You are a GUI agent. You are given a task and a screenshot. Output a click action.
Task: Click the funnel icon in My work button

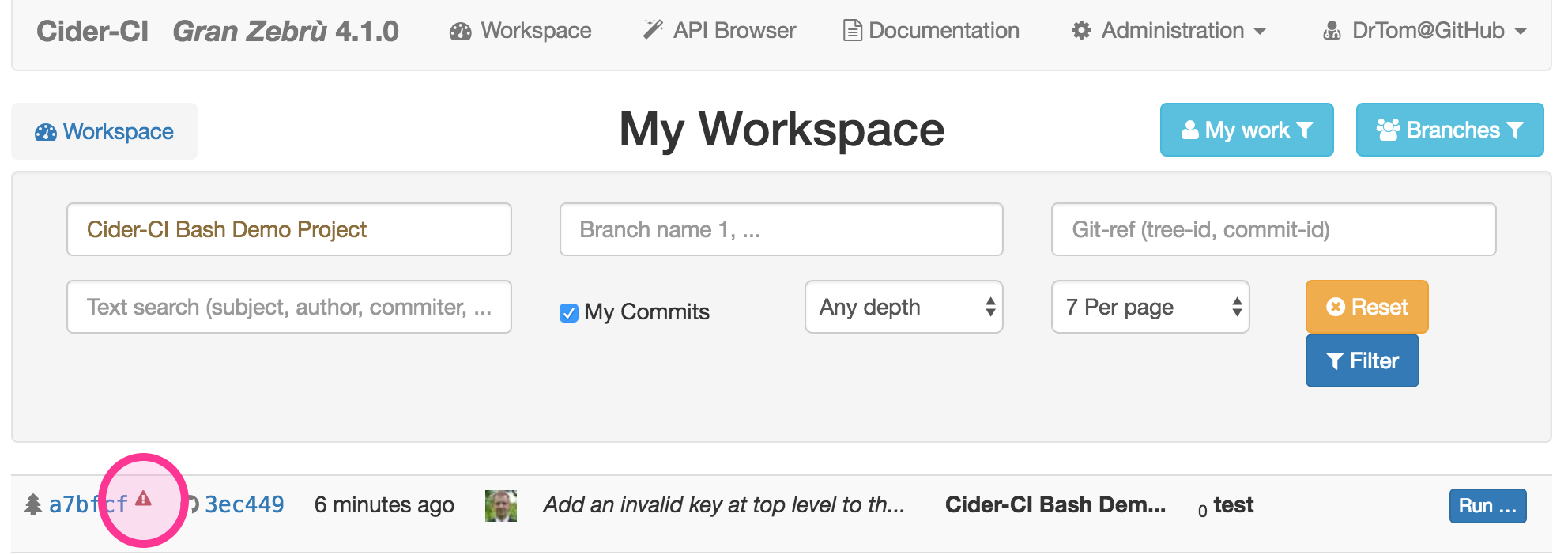(1305, 130)
